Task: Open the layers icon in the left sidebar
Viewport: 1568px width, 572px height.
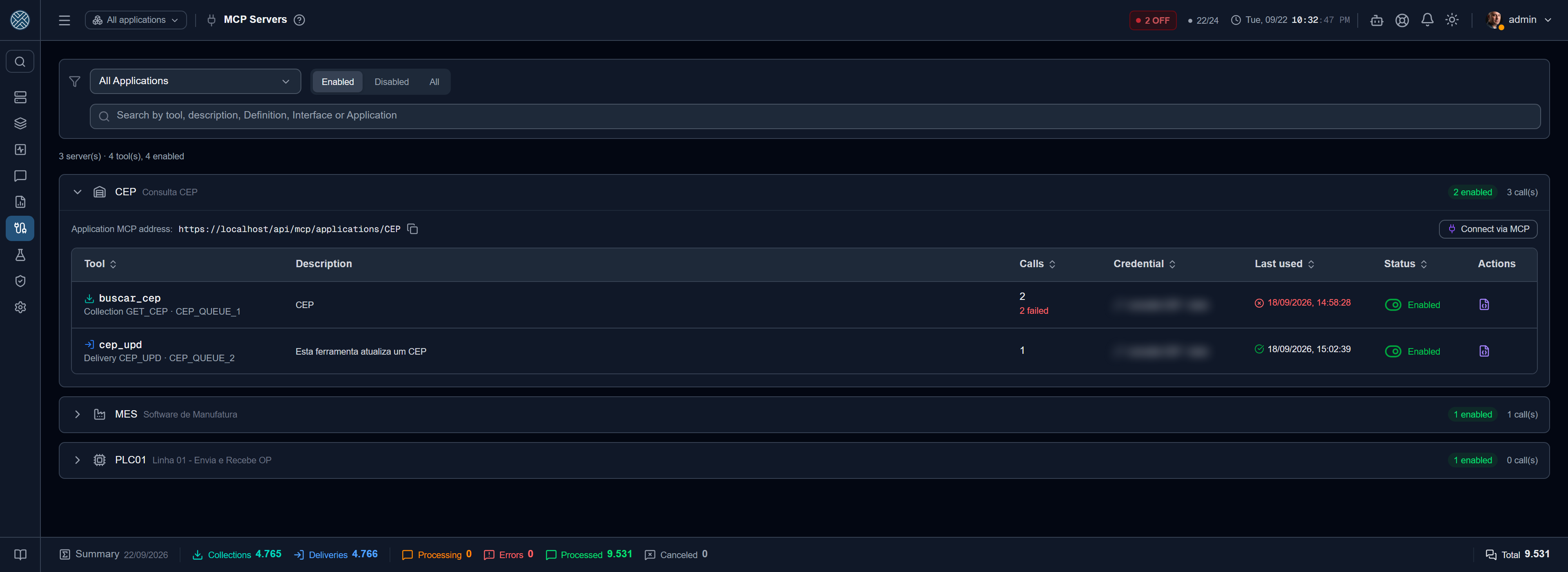Action: [20, 124]
